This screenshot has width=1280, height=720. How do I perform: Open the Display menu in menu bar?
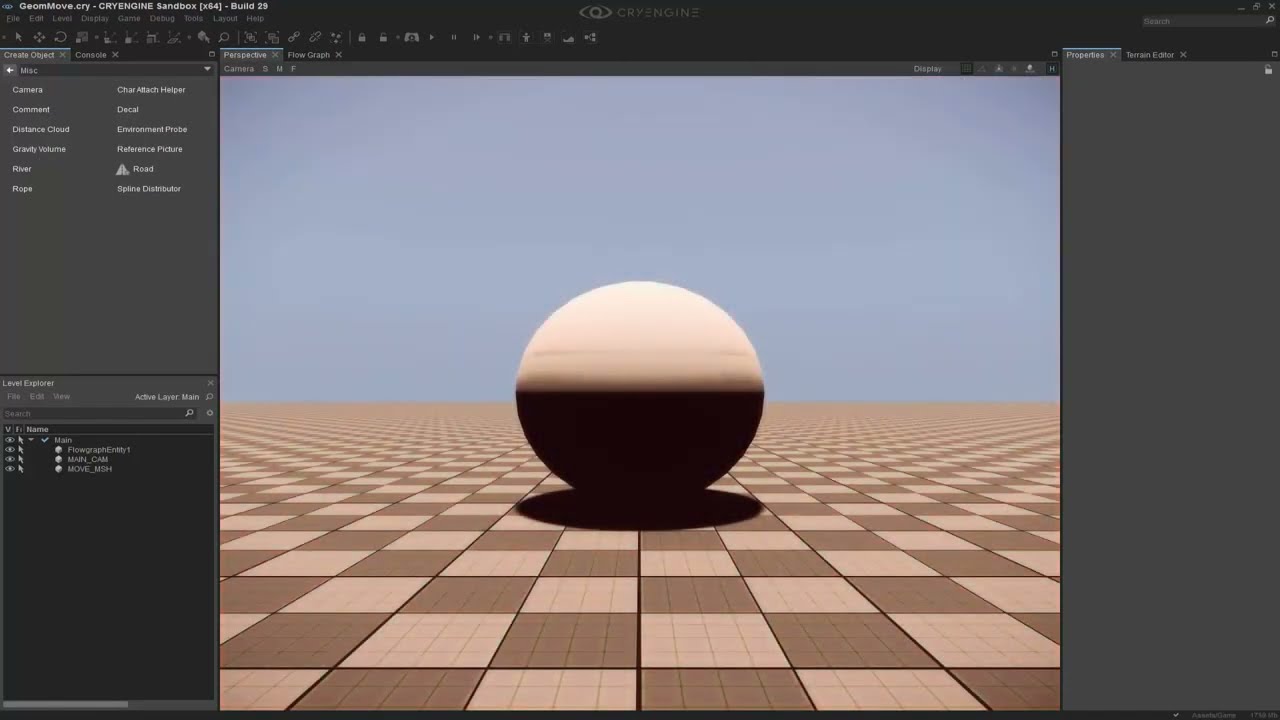click(x=95, y=19)
